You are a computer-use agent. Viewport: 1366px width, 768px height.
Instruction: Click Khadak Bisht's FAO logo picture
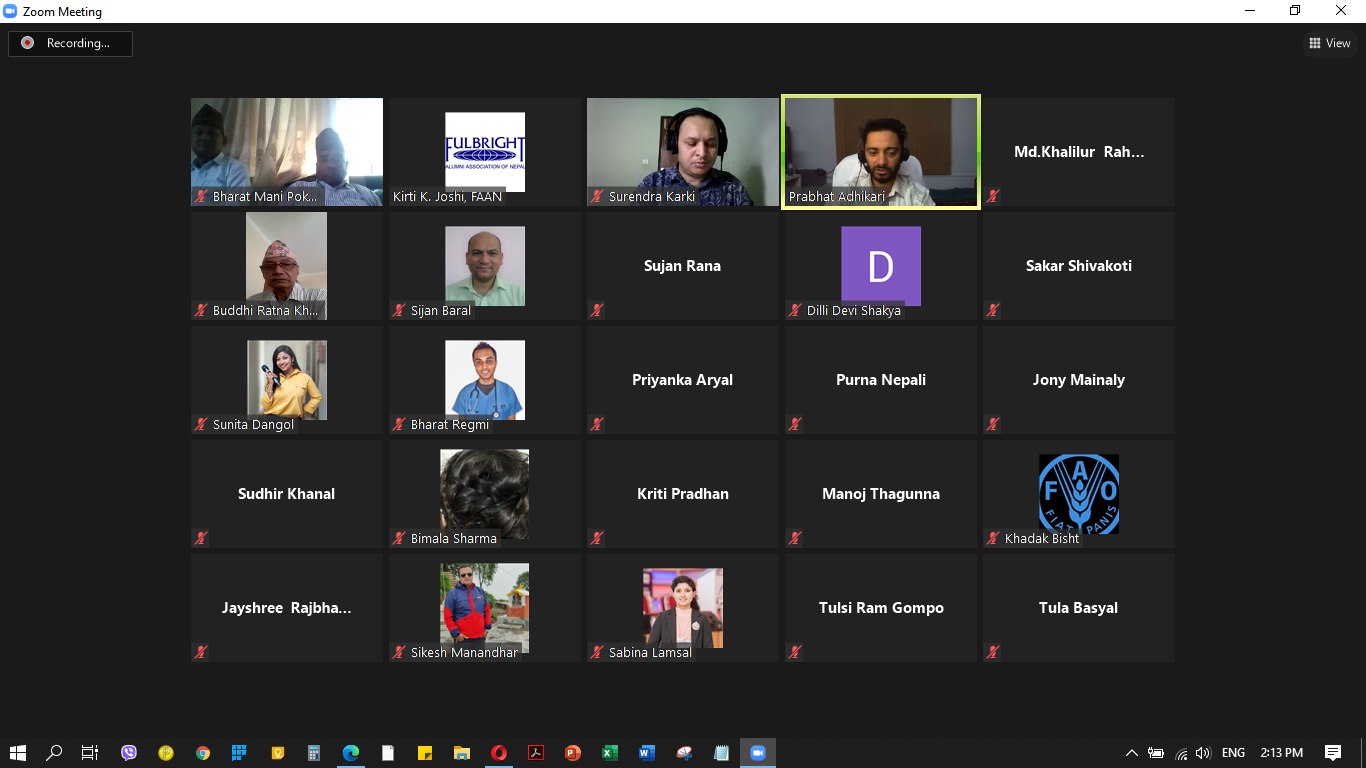coord(1078,492)
